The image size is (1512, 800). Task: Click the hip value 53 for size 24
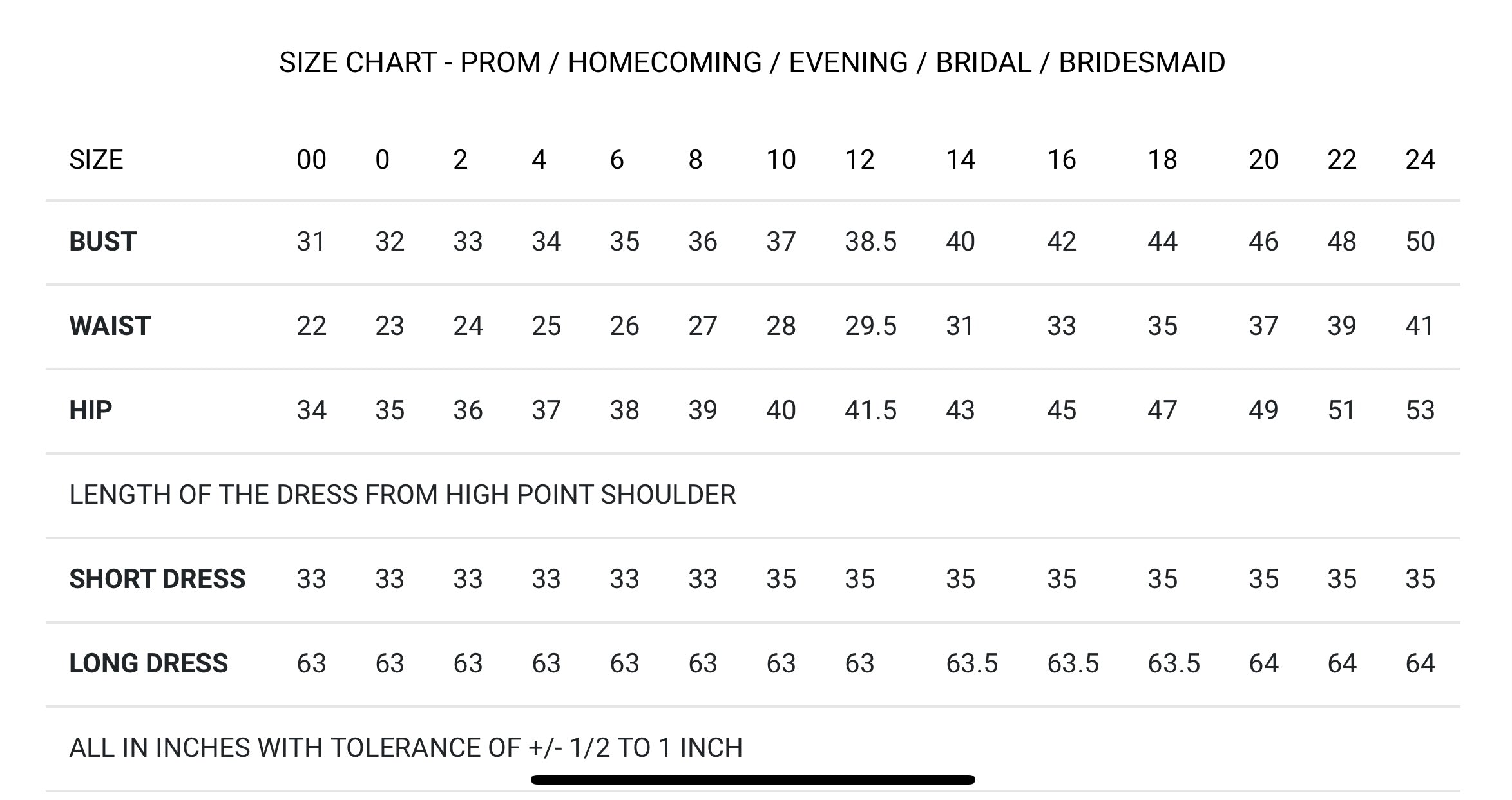click(x=1420, y=410)
